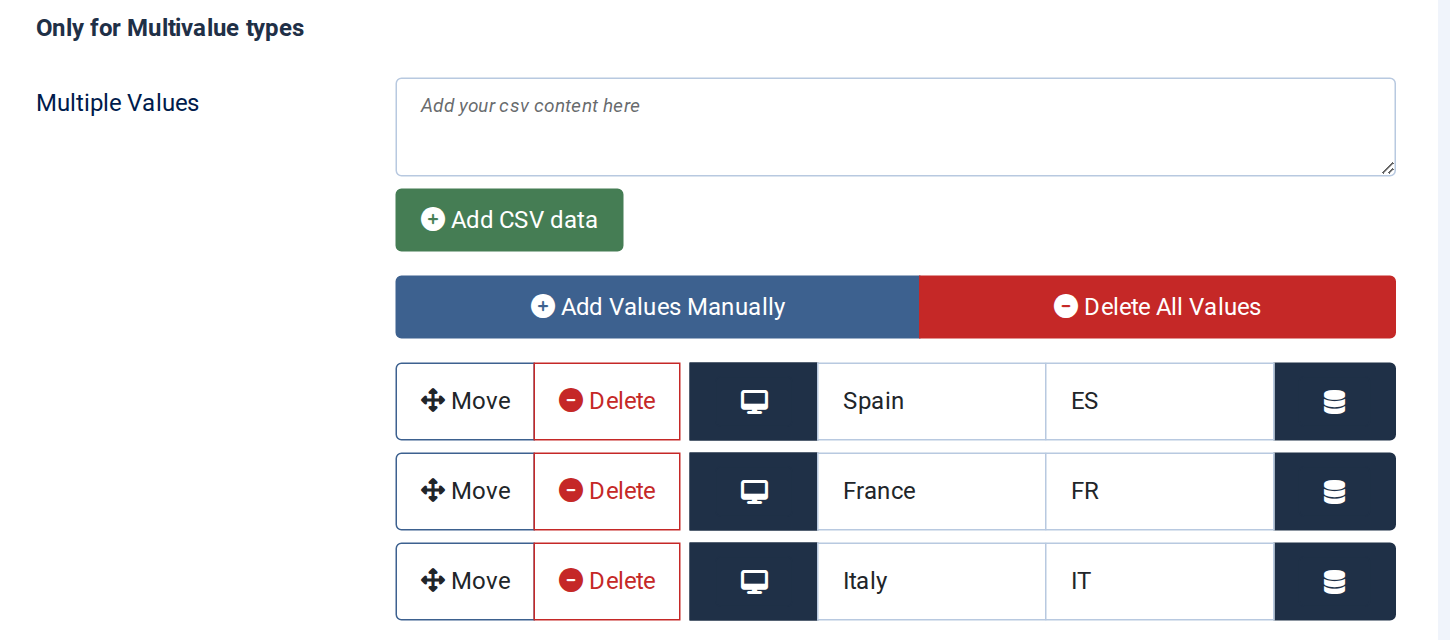The width and height of the screenshot is (1450, 640).
Task: Click Delete All Values button
Action: click(x=1157, y=307)
